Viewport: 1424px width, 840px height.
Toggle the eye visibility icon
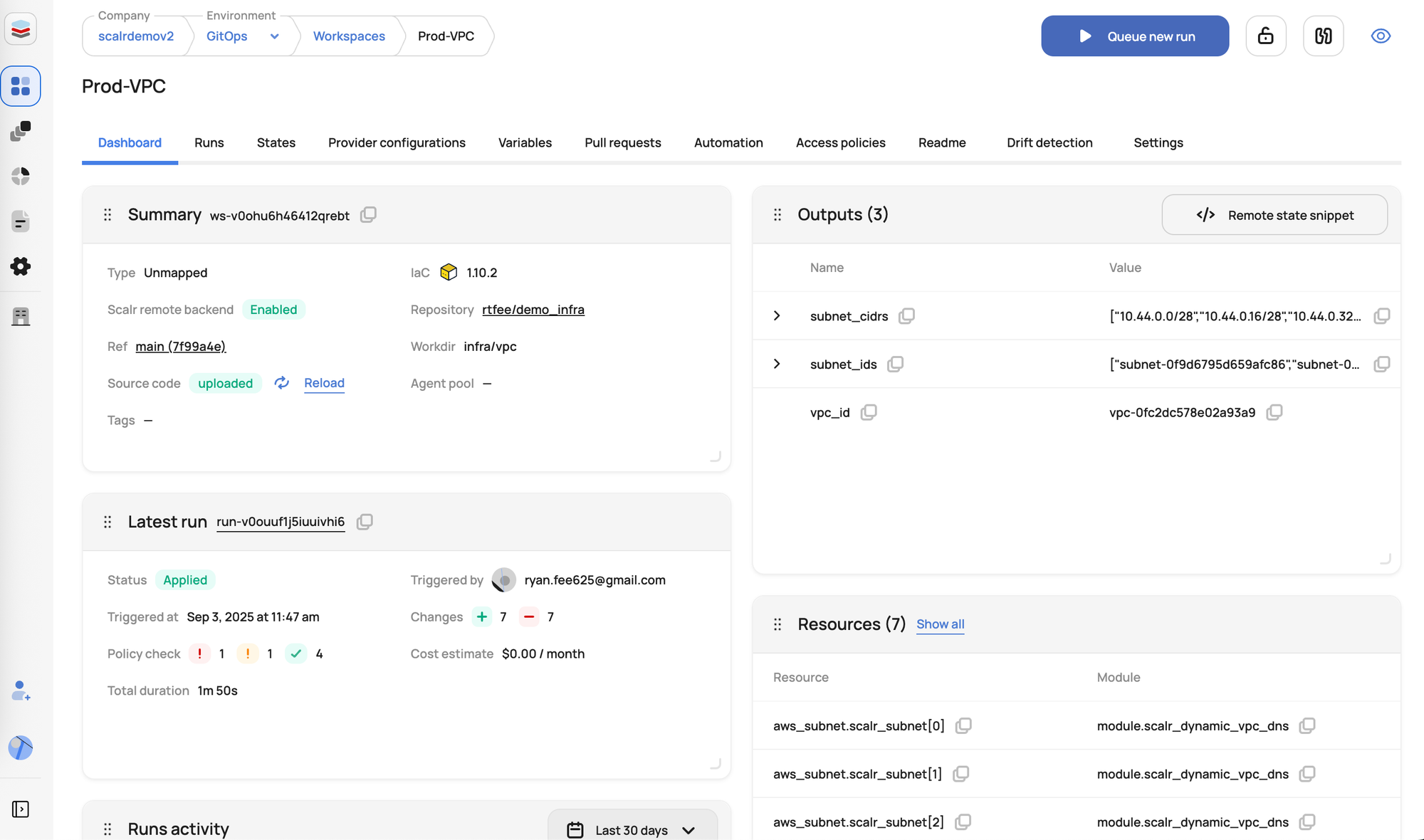(1381, 36)
